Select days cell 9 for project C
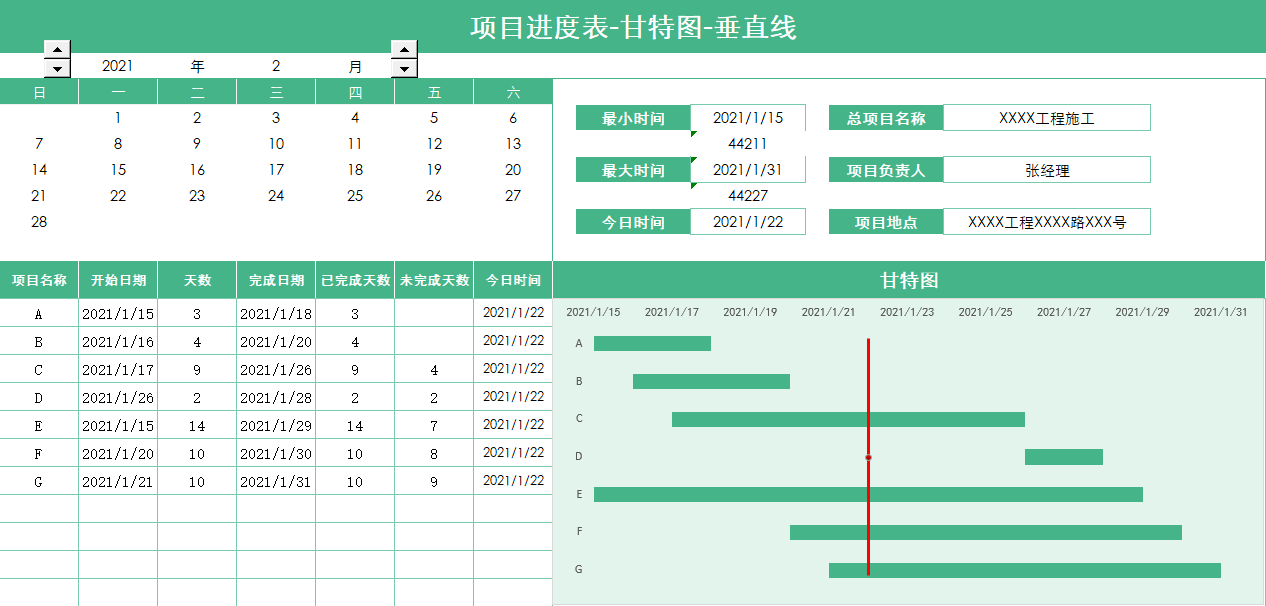Screen dimensions: 1266x606 pyautogui.click(x=197, y=369)
